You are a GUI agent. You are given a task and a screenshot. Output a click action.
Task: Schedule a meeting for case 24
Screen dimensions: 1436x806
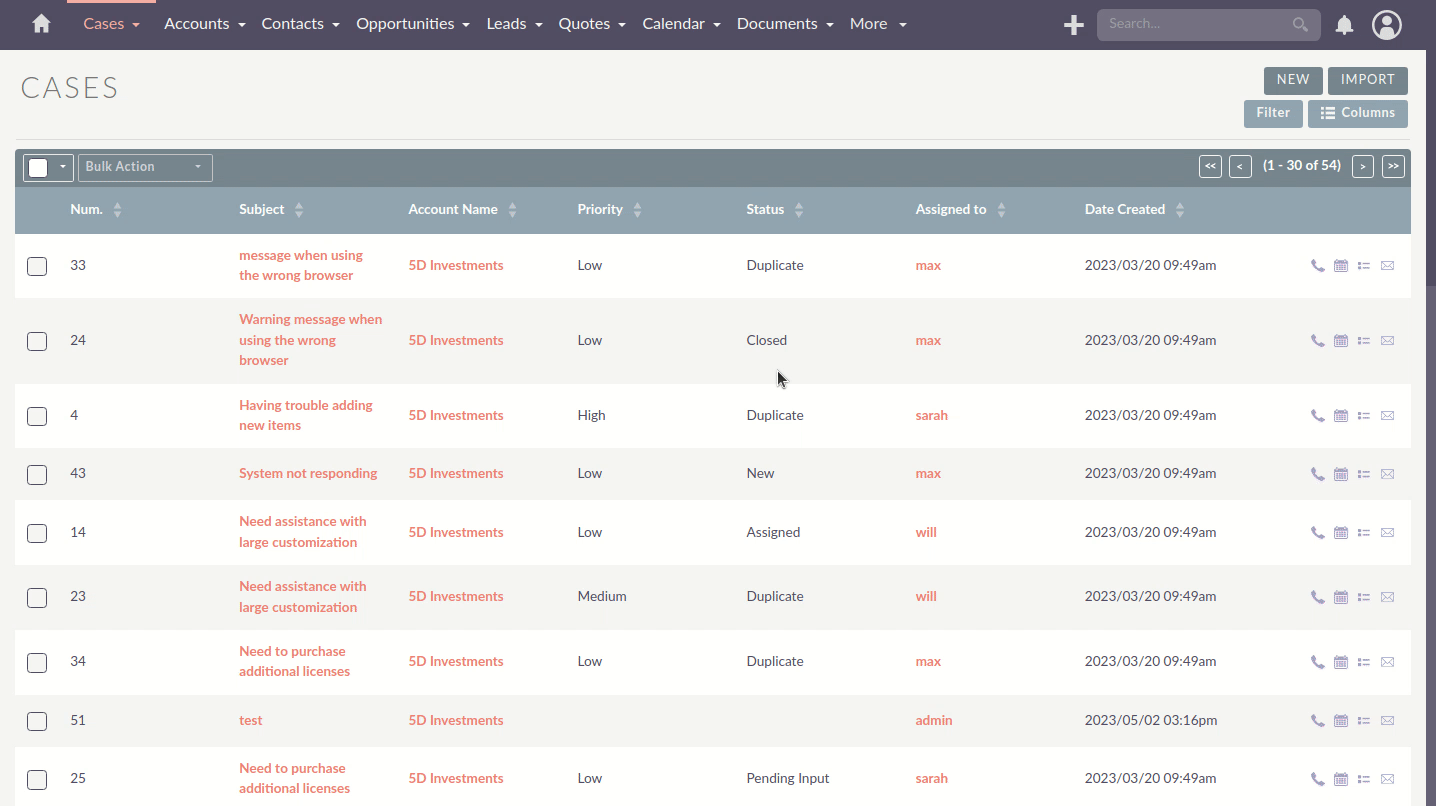[x=1340, y=340]
